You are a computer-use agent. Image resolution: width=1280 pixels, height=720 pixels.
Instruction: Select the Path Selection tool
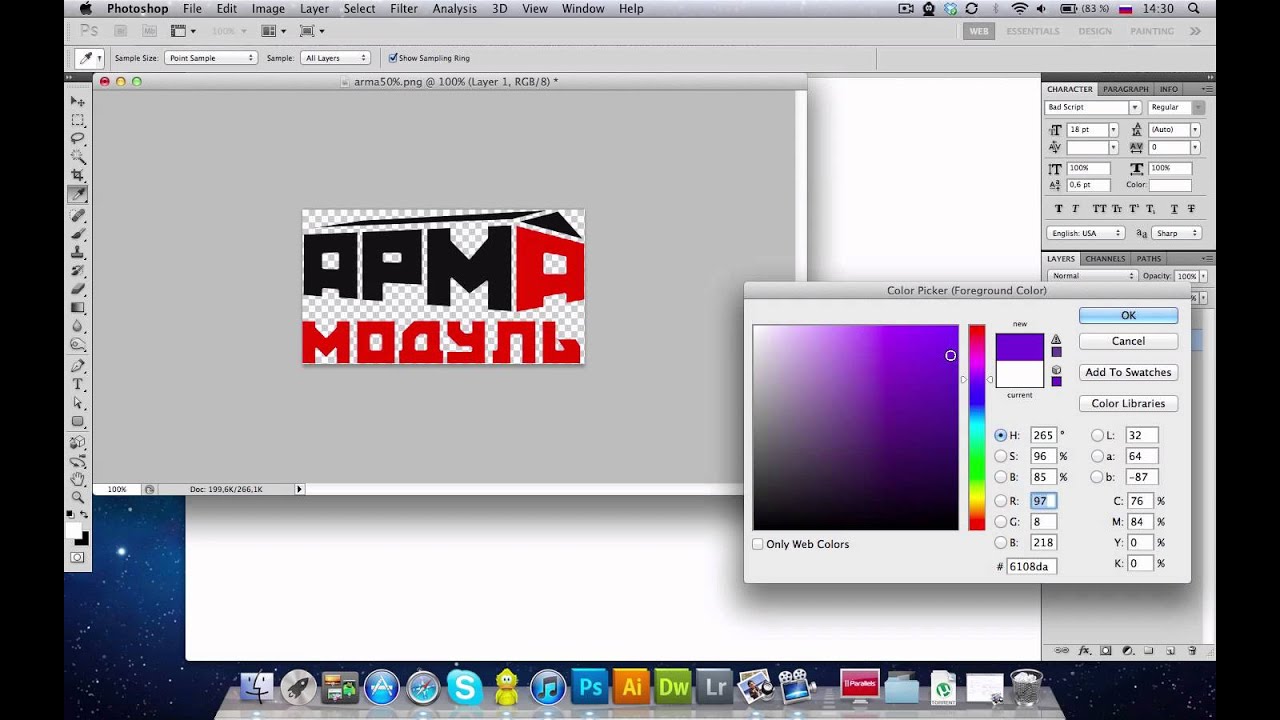(x=77, y=403)
